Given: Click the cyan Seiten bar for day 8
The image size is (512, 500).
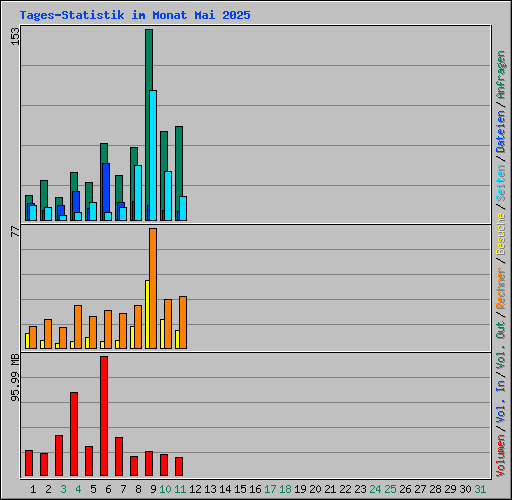Looking at the screenshot, I should (x=138, y=193).
